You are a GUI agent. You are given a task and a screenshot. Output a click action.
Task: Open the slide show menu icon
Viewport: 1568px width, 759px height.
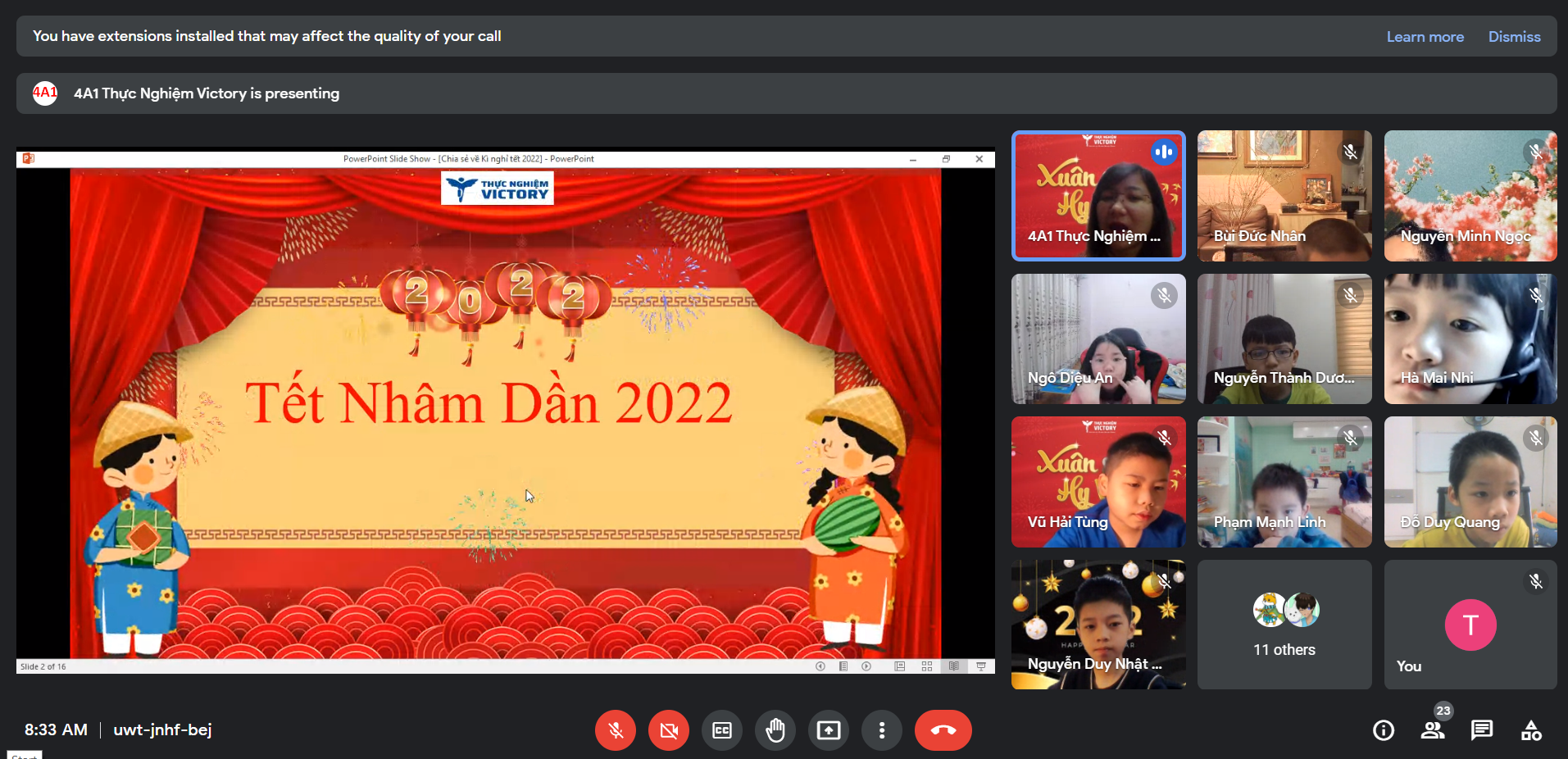843,666
